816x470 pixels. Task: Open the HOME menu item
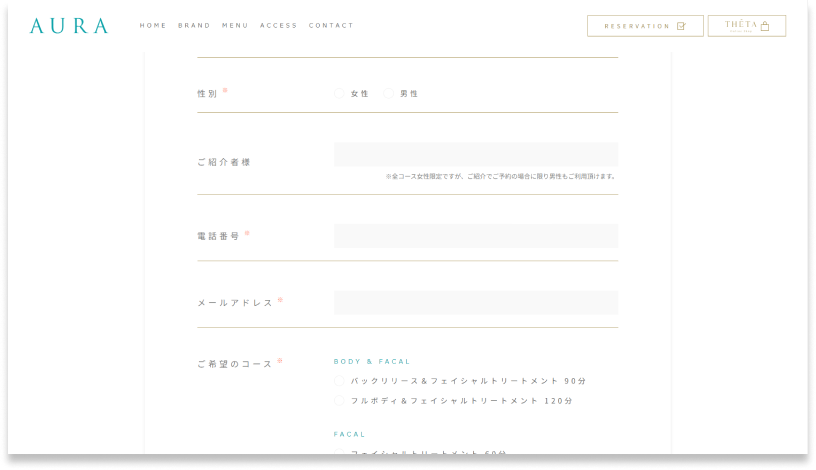click(153, 26)
